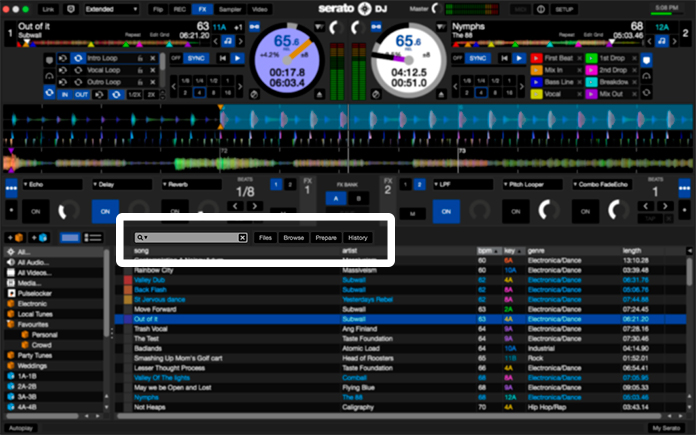
Task: Turn off the Delay effect ON button
Action: [x=105, y=211]
